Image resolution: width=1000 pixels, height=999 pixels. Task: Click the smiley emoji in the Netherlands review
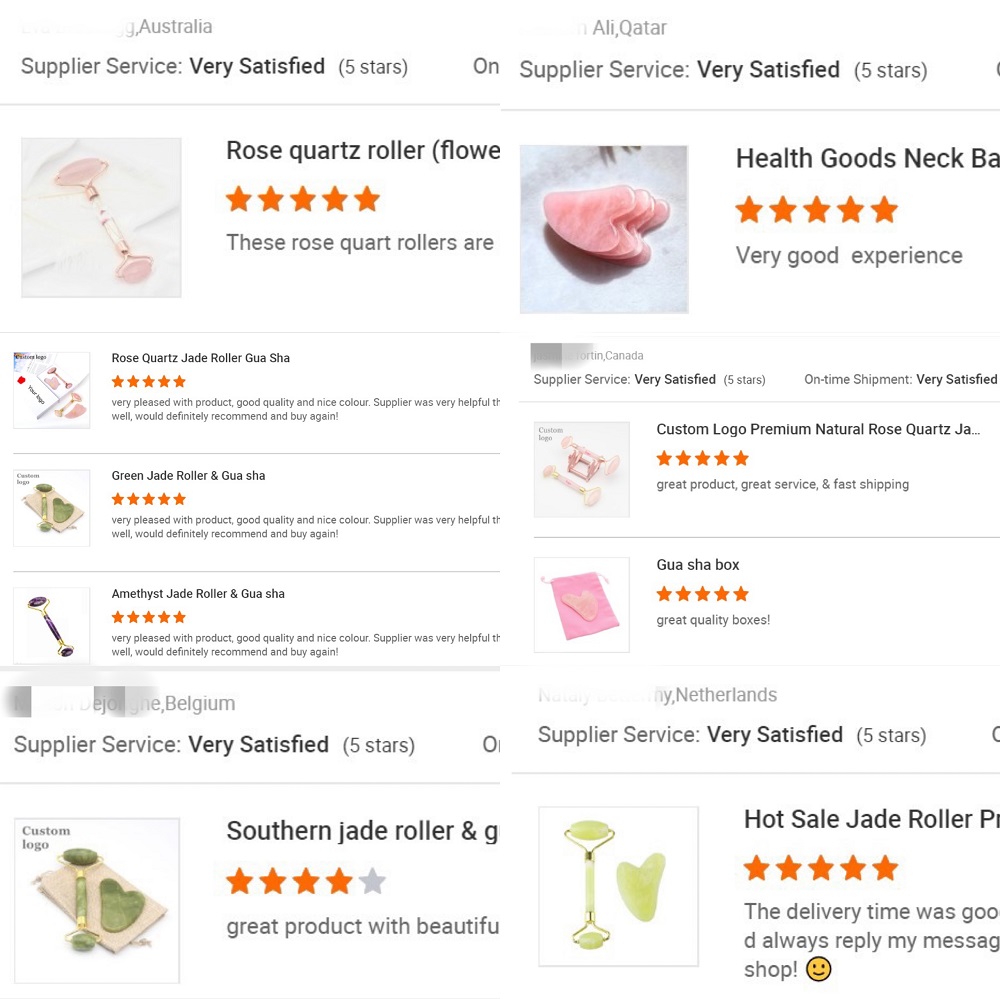tap(818, 969)
